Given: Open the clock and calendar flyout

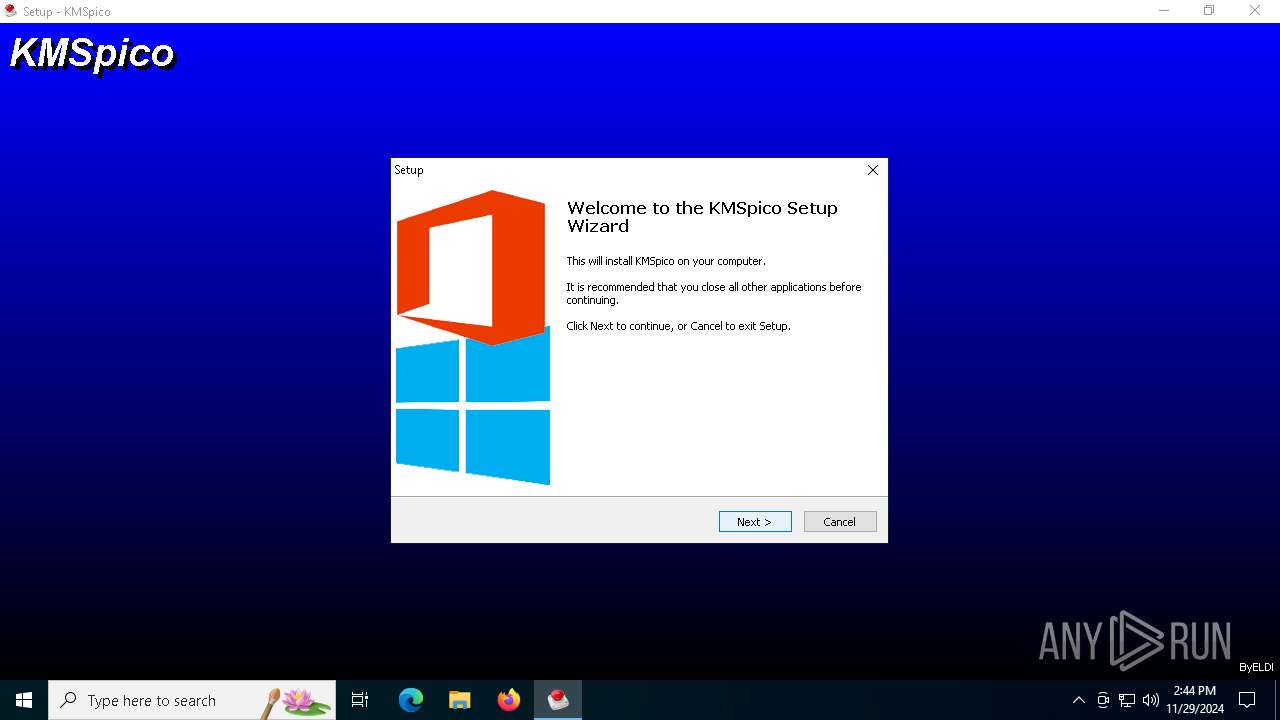Looking at the screenshot, I should (x=1195, y=700).
